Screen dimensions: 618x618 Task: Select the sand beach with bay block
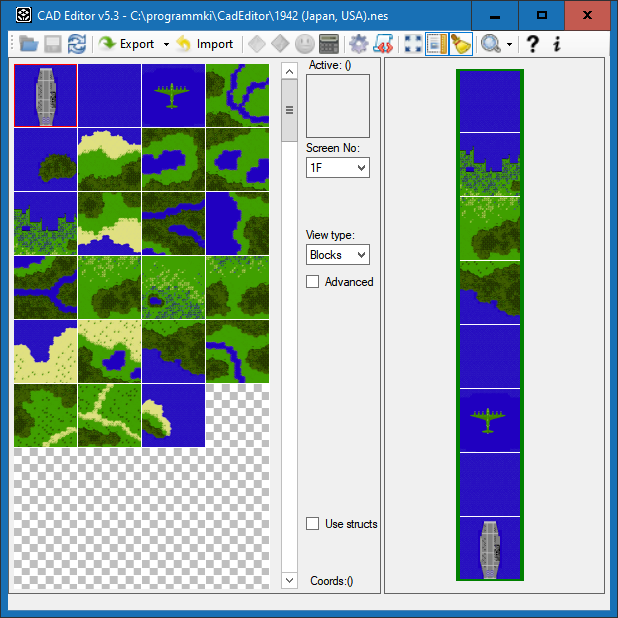click(45, 351)
